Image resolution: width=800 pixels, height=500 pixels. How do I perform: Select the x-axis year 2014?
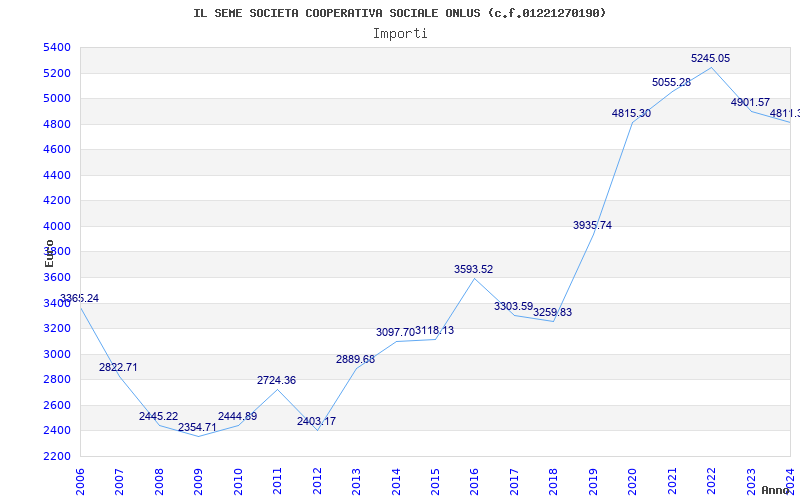pos(396,482)
